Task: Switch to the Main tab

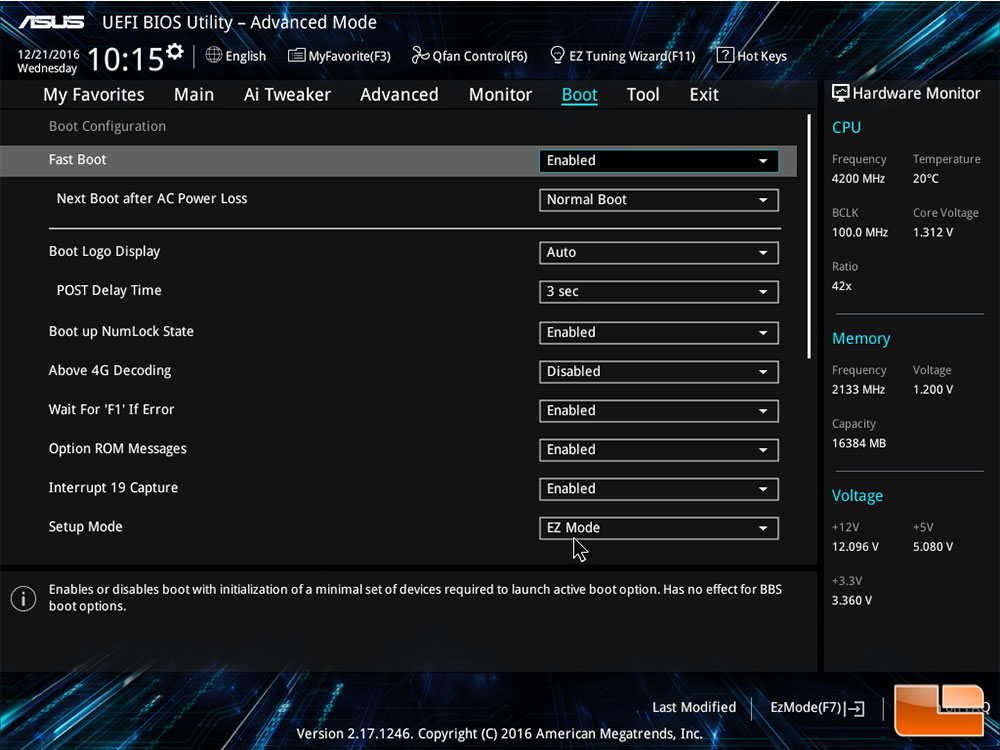Action: pos(194,94)
